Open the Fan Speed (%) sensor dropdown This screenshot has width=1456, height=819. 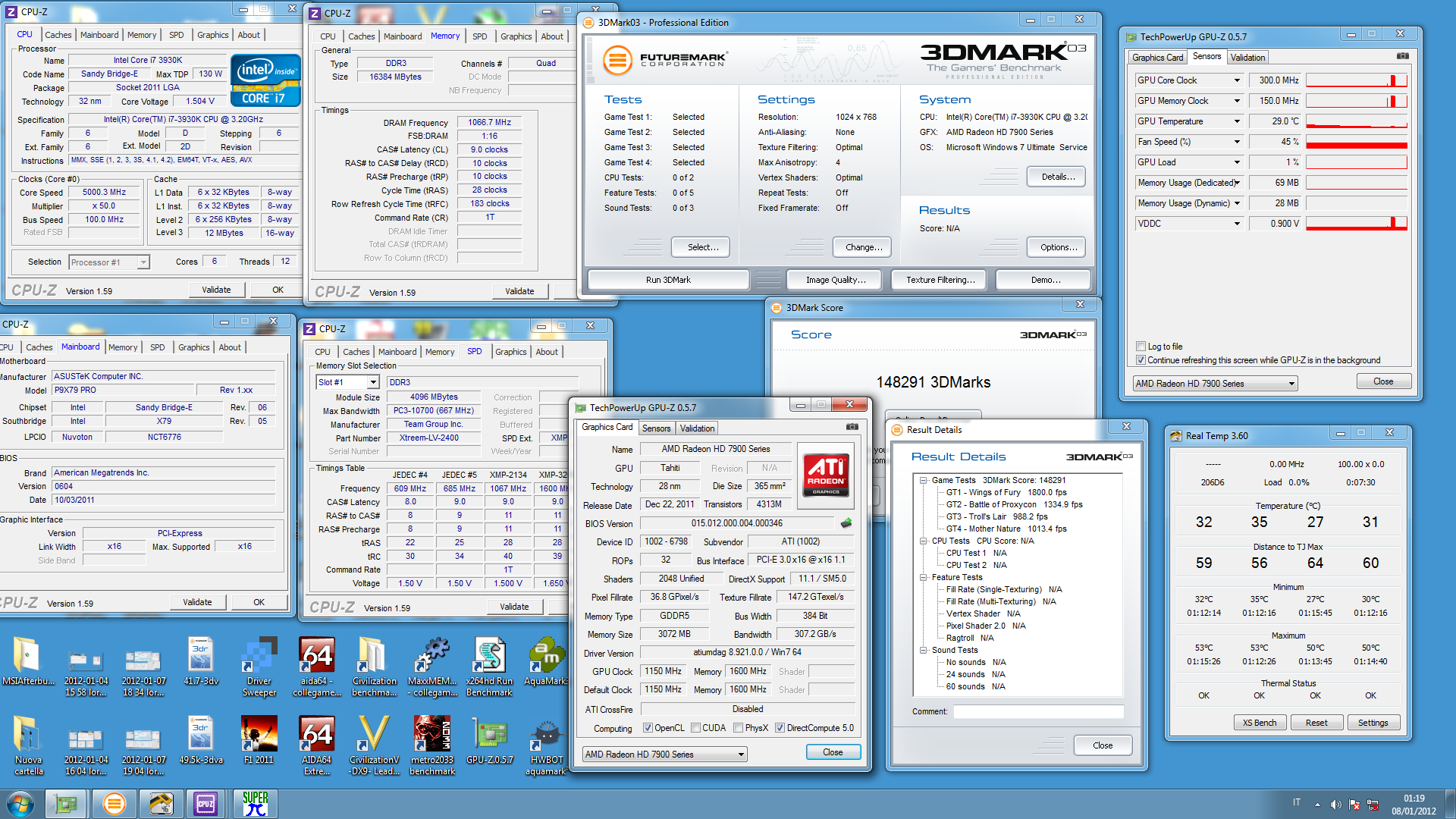[x=1236, y=142]
